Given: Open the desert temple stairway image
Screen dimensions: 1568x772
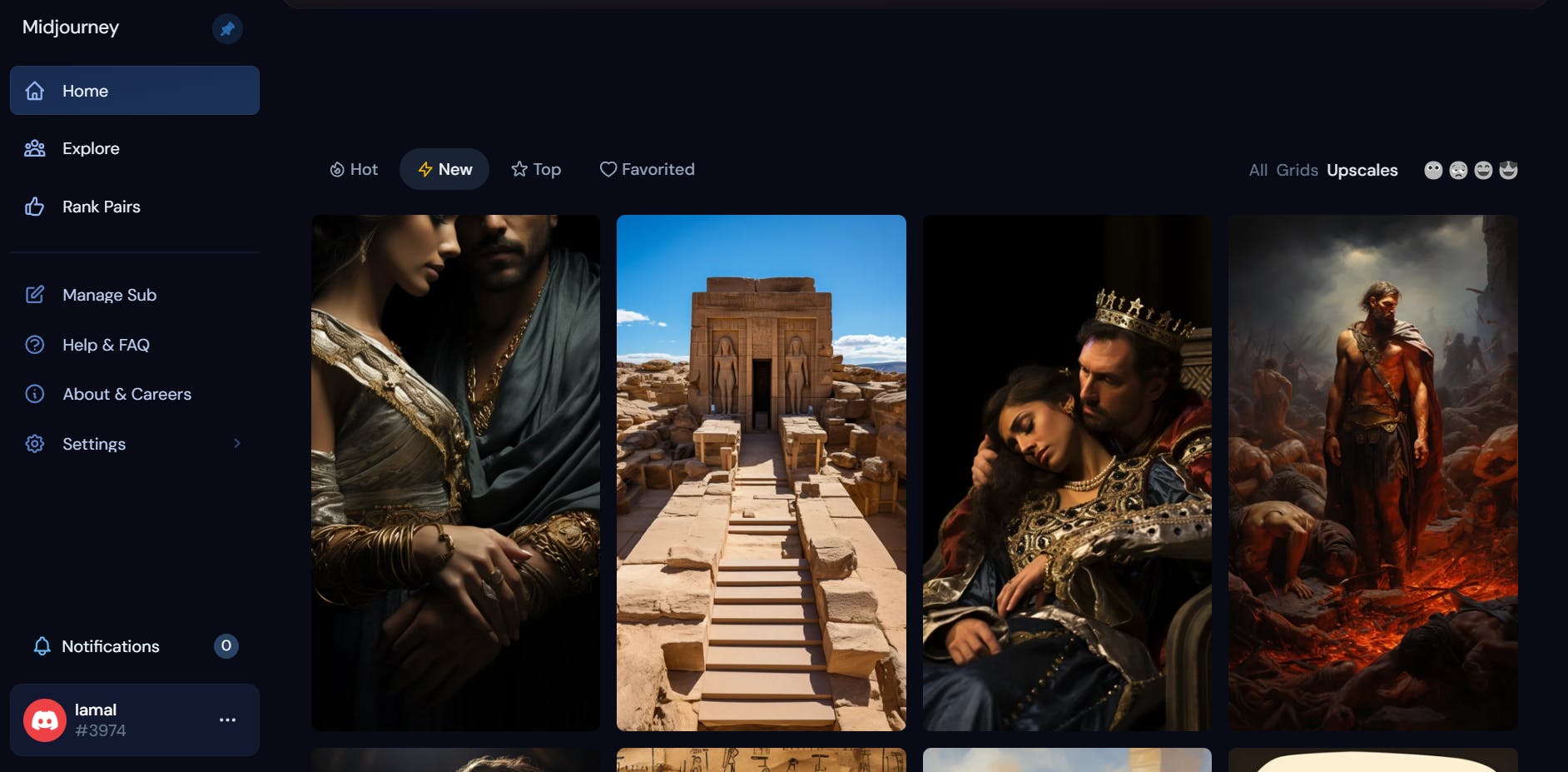Looking at the screenshot, I should (762, 473).
